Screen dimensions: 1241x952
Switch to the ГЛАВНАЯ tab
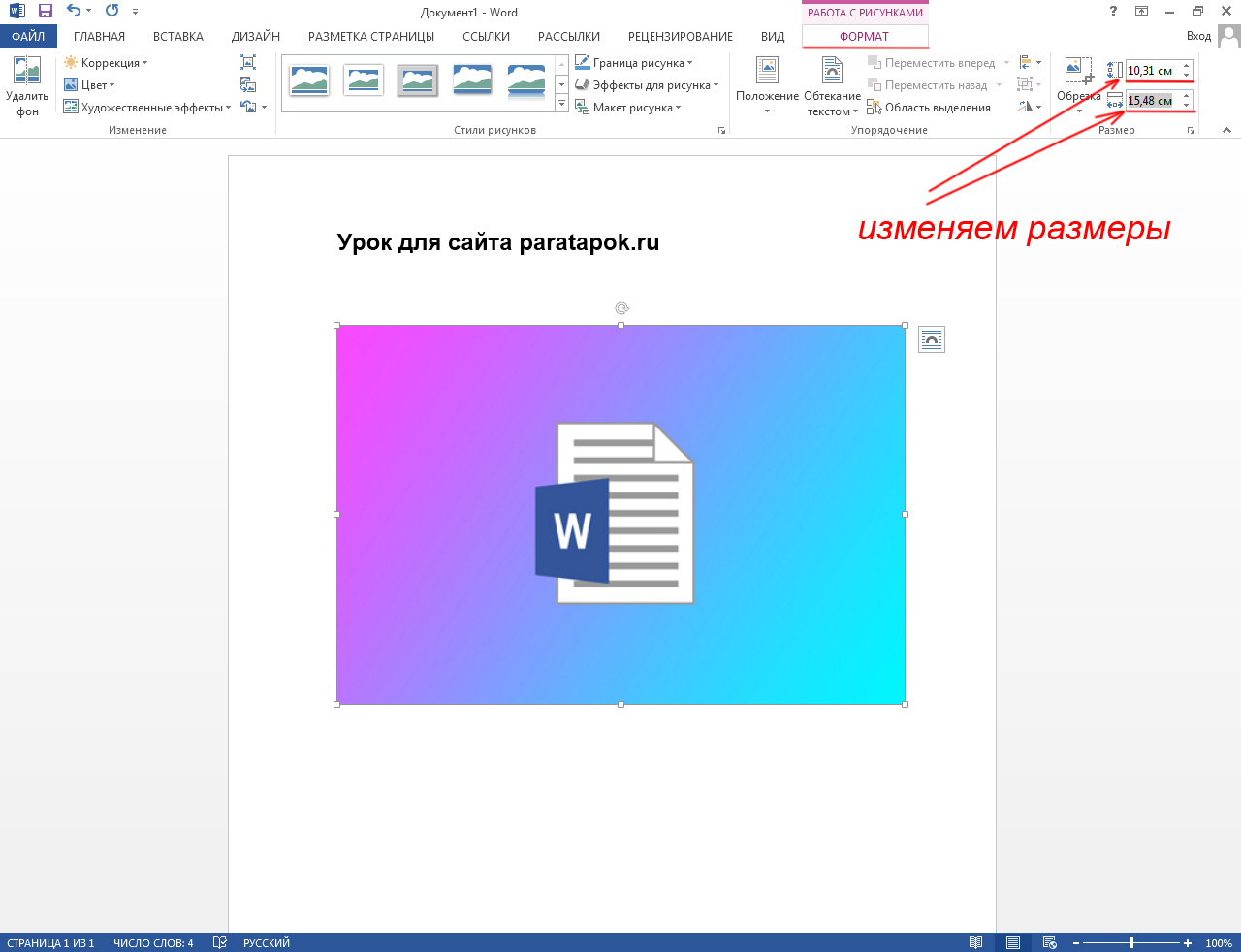(x=99, y=37)
